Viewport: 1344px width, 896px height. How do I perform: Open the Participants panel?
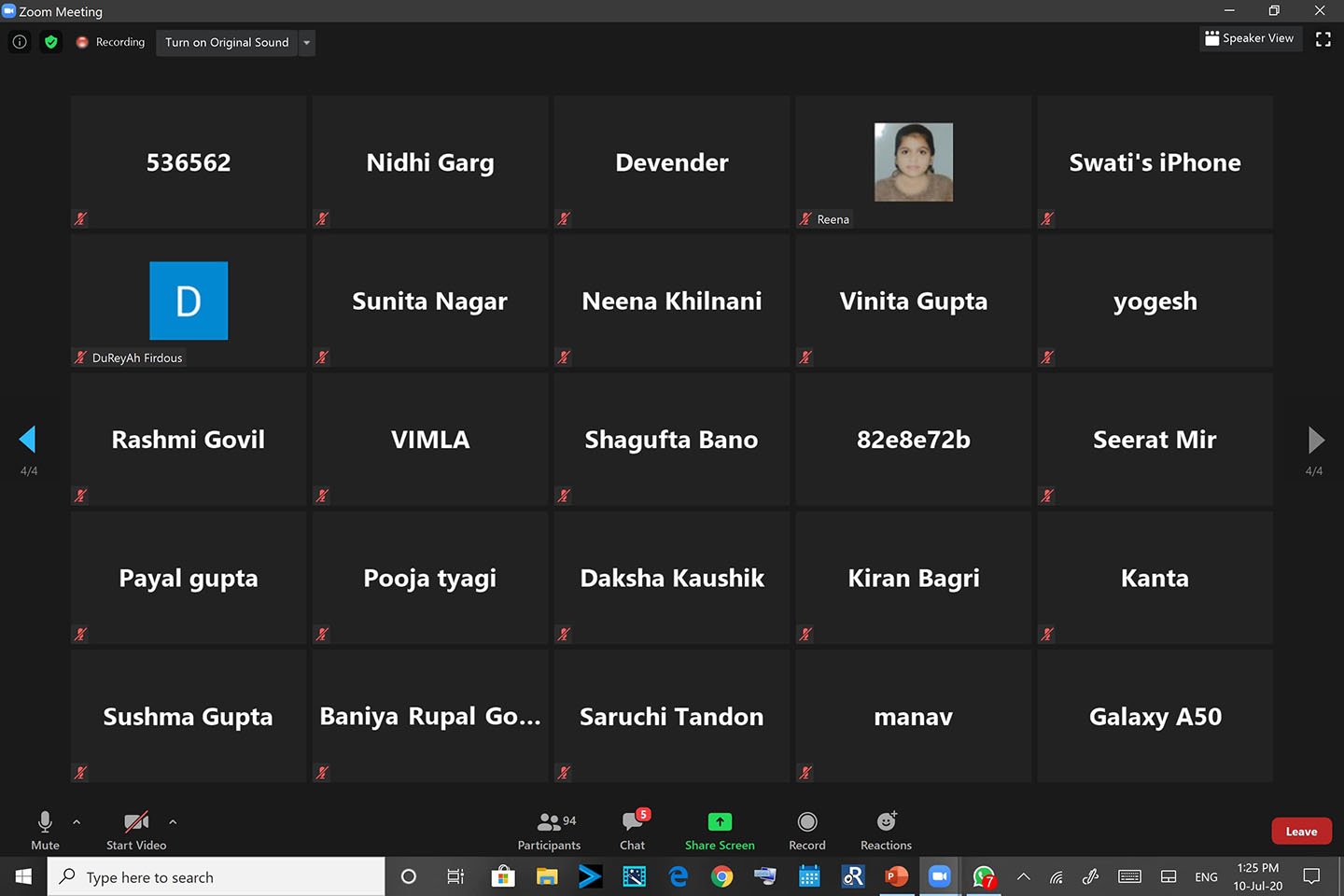pyautogui.click(x=549, y=830)
